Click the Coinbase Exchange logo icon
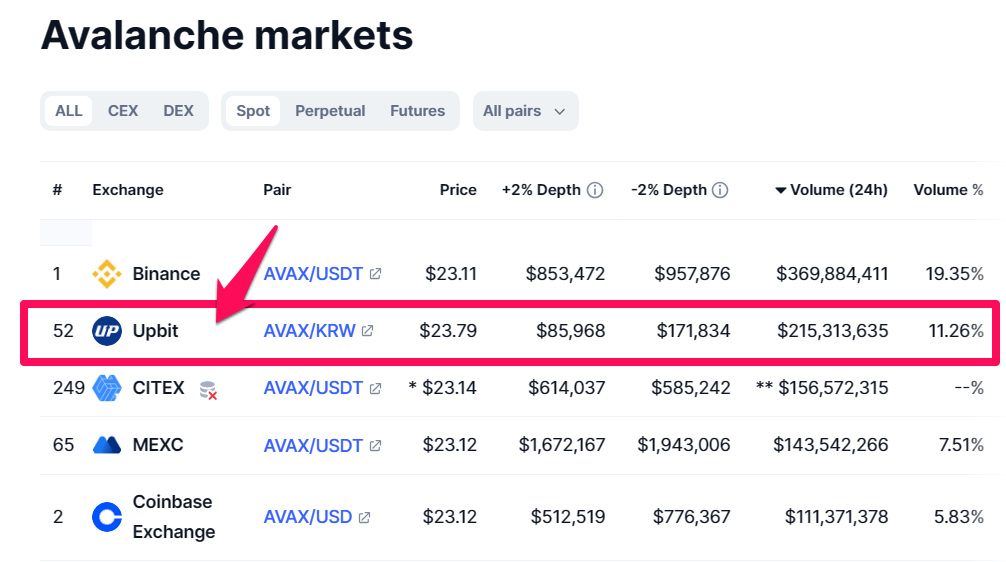The width and height of the screenshot is (1006, 562). (107, 517)
